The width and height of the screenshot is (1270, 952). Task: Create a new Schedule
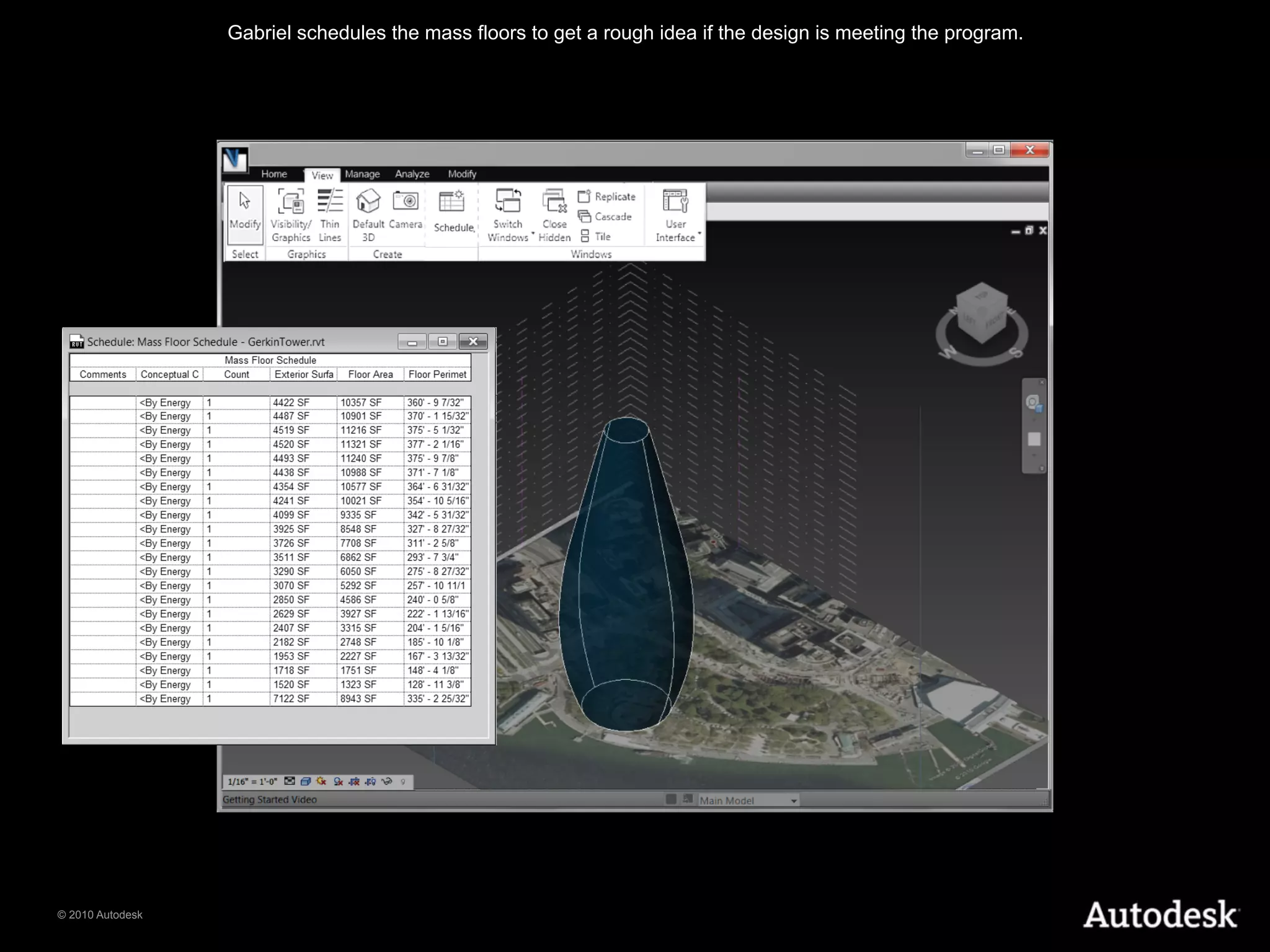click(454, 211)
